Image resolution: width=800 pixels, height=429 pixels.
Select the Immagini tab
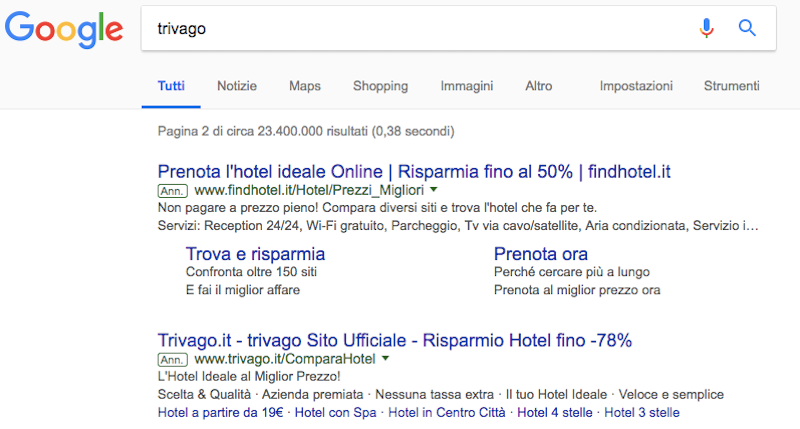click(x=466, y=86)
